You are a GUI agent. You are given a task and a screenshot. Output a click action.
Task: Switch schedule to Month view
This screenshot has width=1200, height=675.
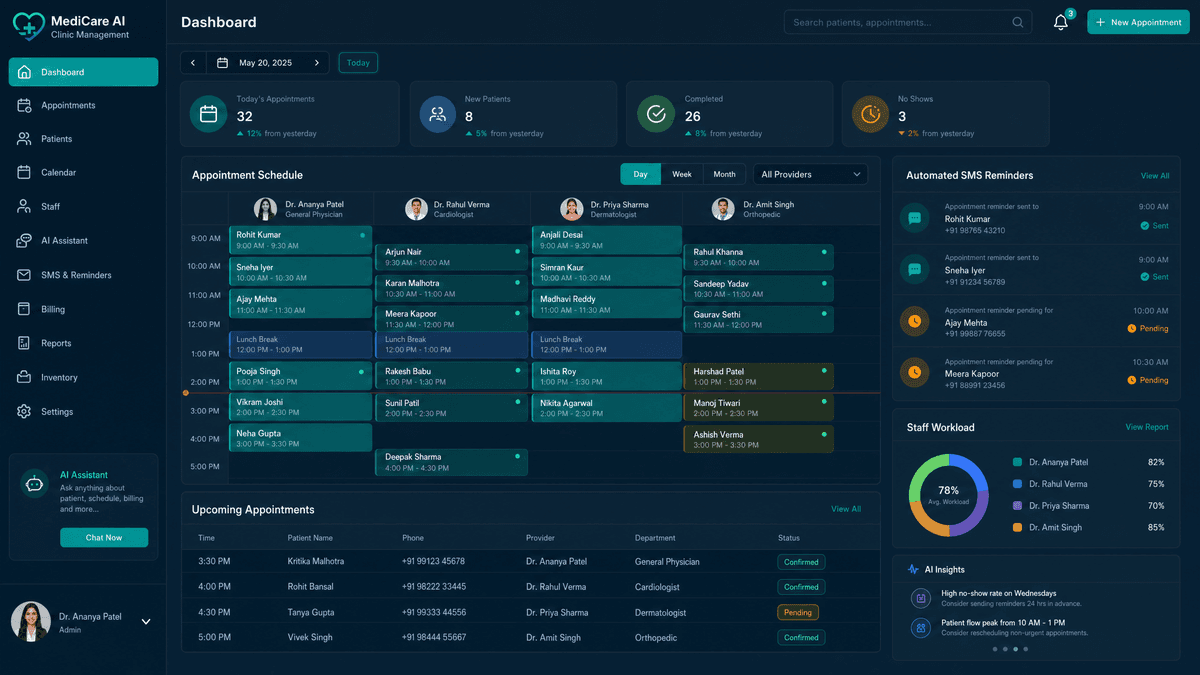[x=725, y=174]
